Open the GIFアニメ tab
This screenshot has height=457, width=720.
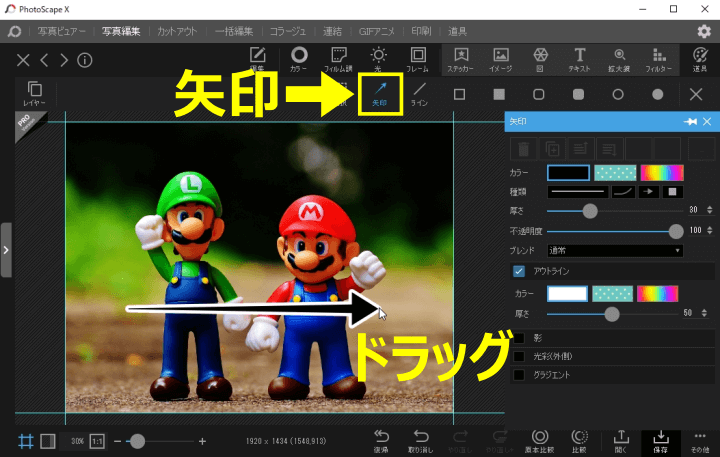tap(377, 31)
